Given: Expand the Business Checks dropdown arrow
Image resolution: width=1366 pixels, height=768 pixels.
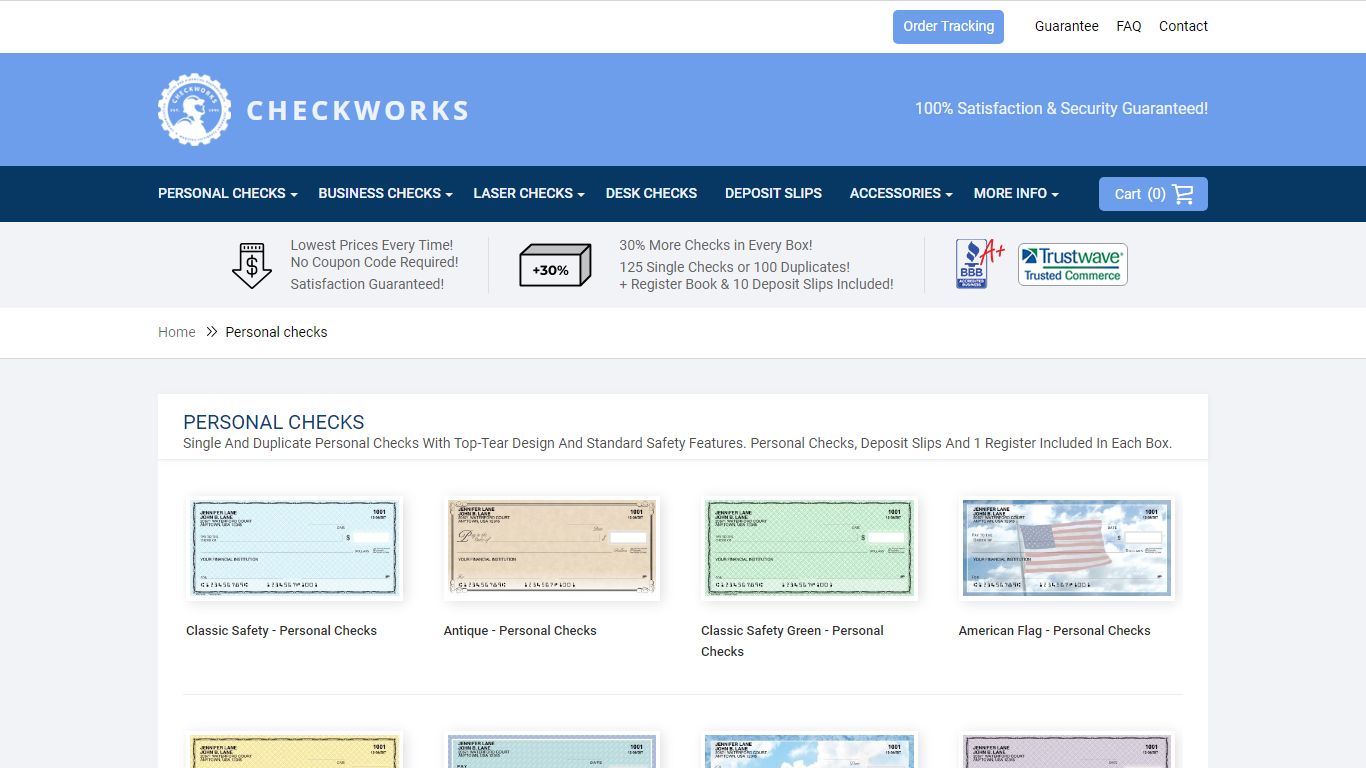Looking at the screenshot, I should [x=449, y=195].
